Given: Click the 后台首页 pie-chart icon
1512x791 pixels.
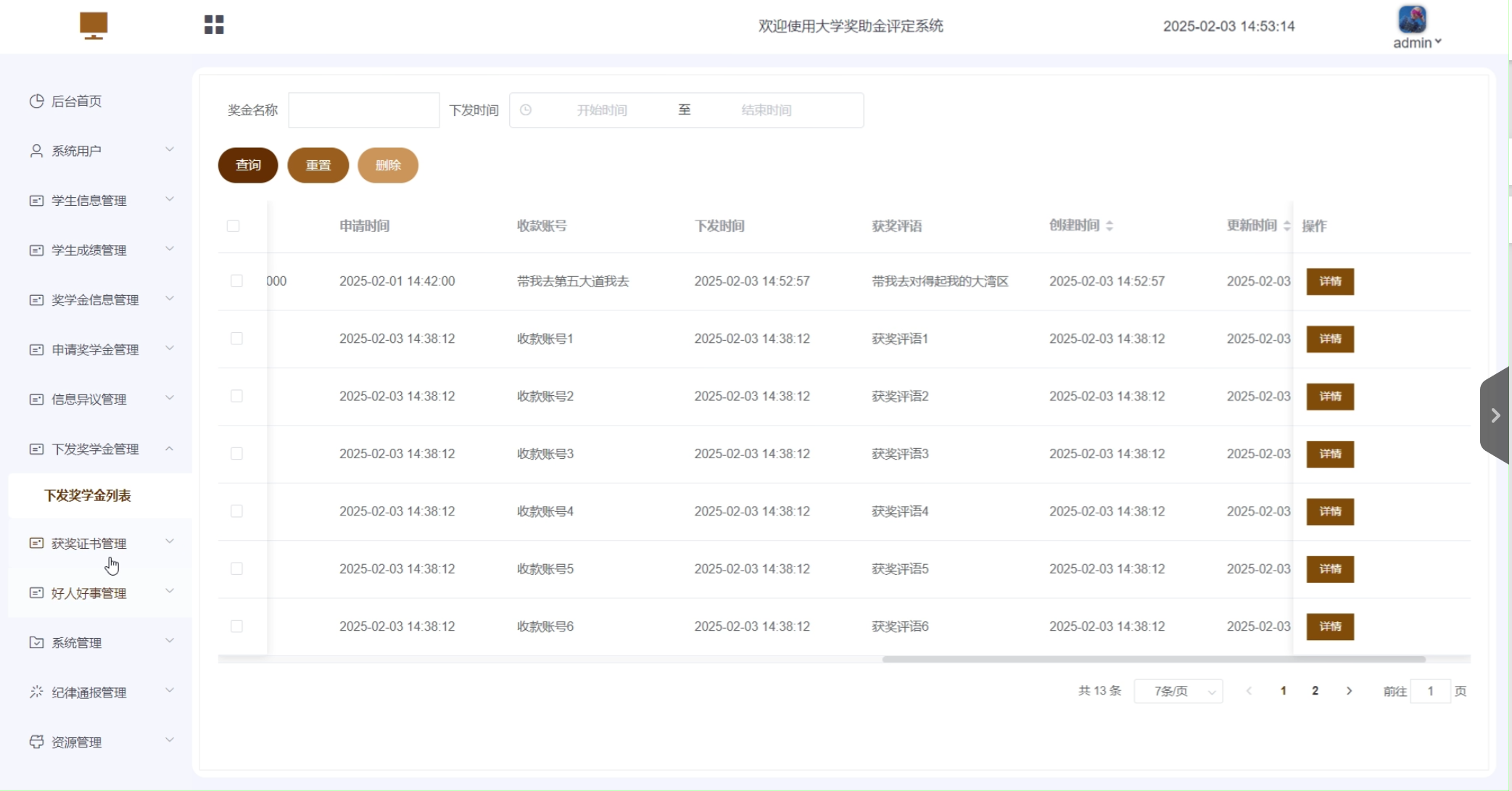Looking at the screenshot, I should [x=36, y=101].
